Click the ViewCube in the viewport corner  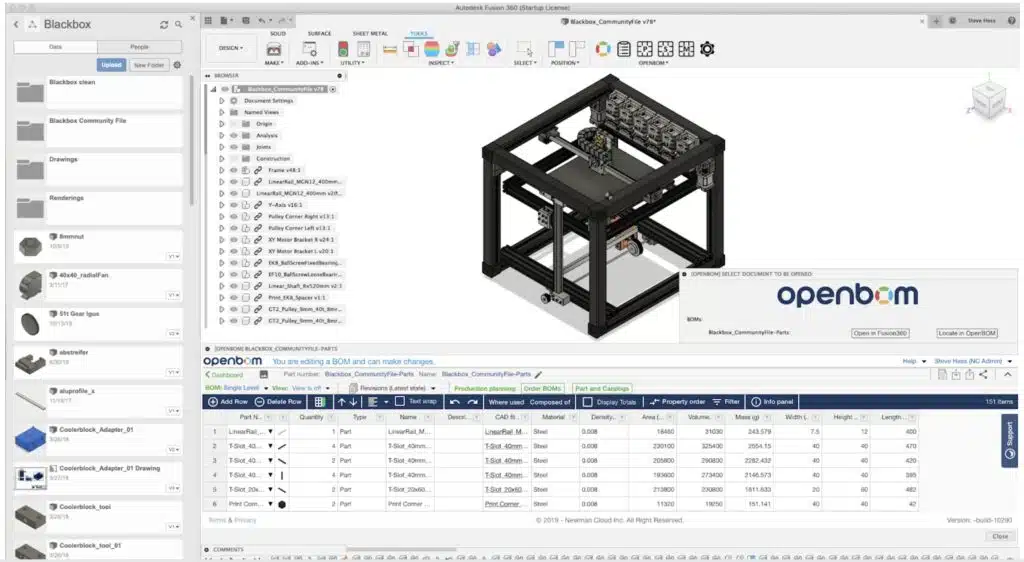[988, 100]
